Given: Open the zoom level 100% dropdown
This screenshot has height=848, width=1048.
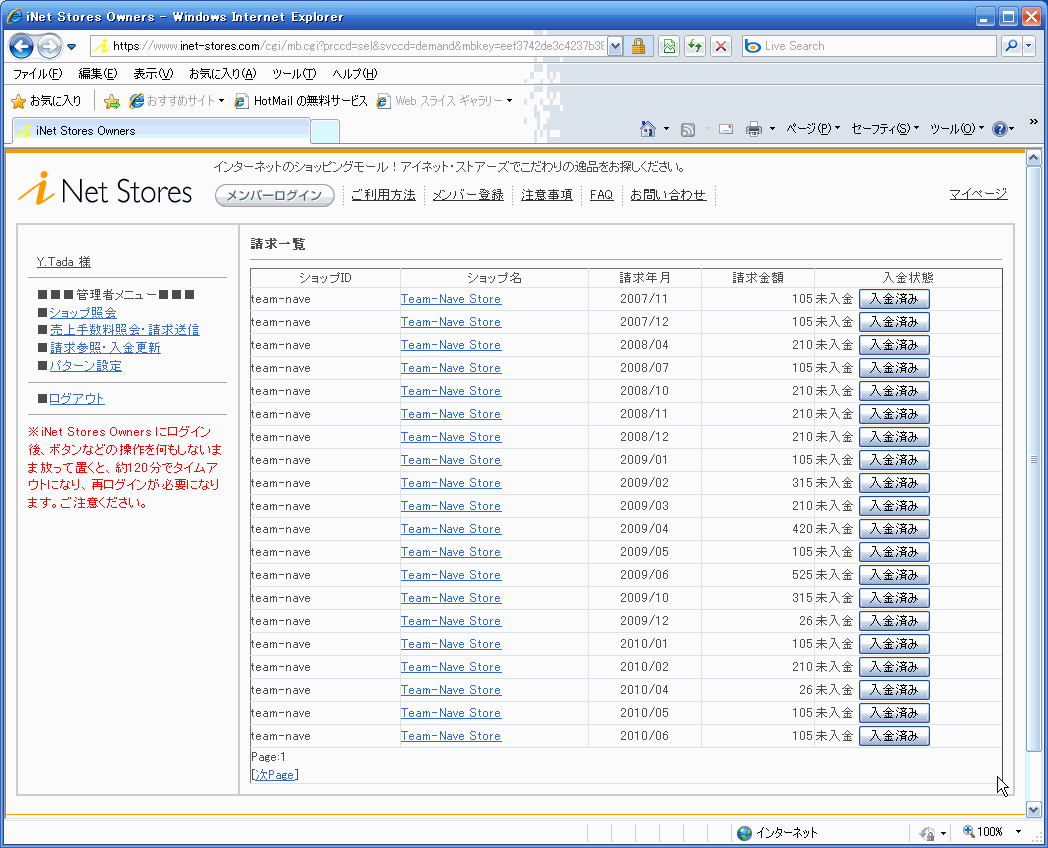Looking at the screenshot, I should (1018, 832).
